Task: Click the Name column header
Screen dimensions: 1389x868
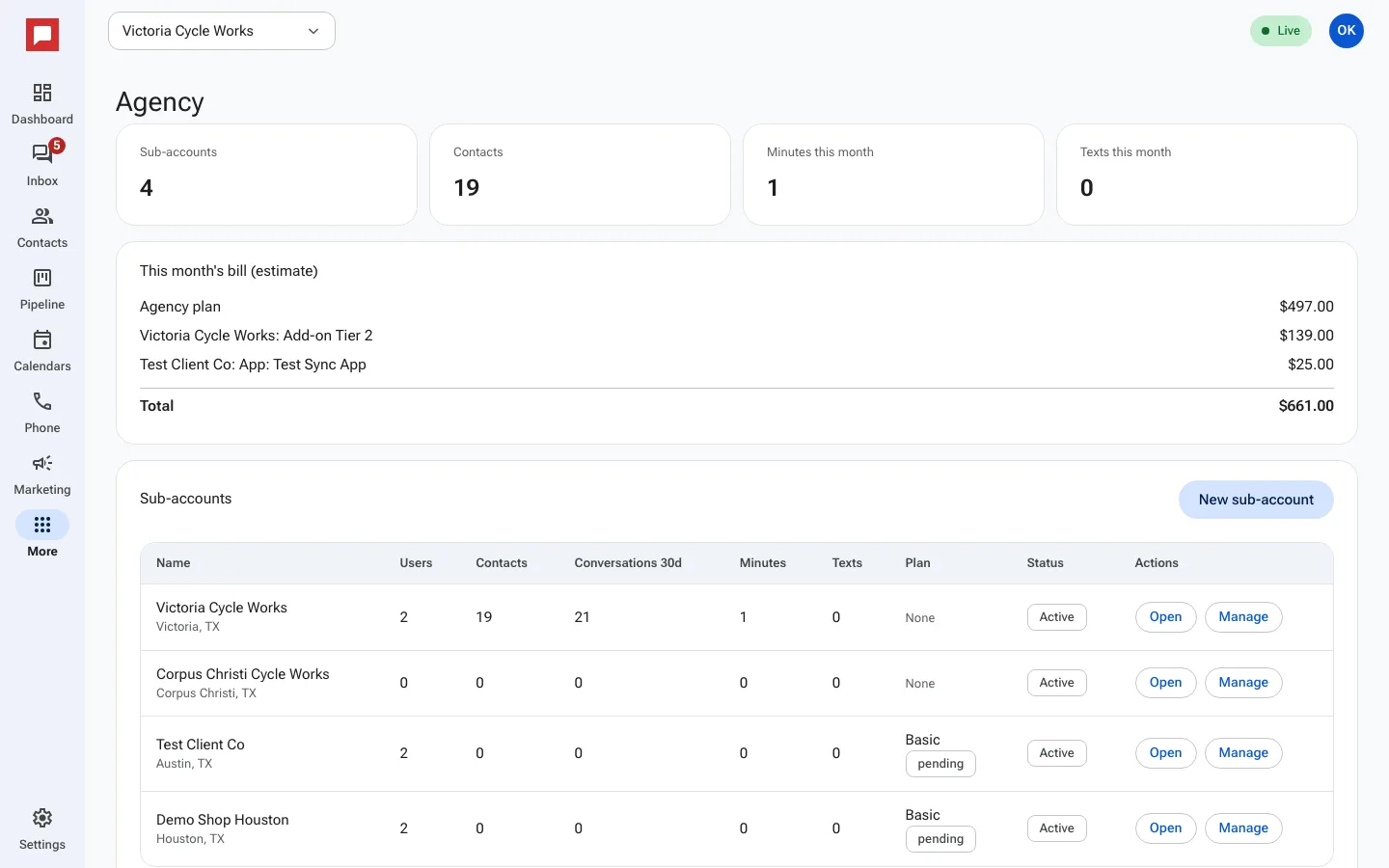Action: [x=174, y=563]
